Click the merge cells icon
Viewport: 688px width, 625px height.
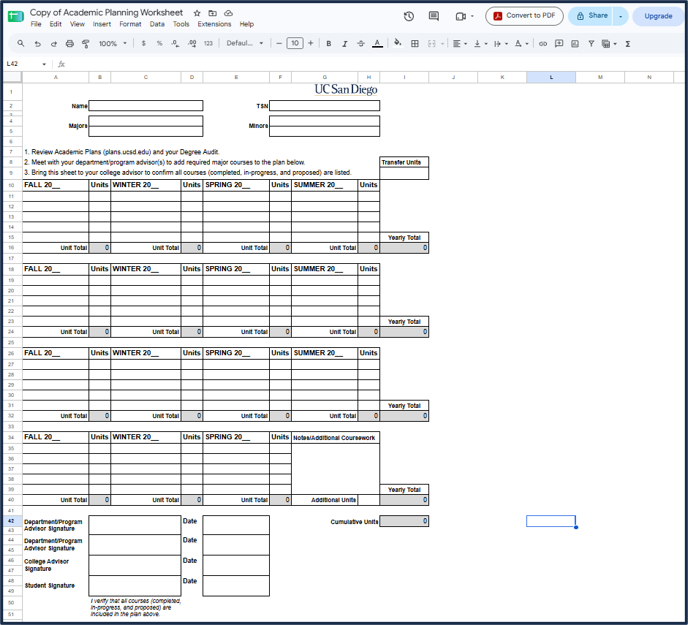click(432, 43)
